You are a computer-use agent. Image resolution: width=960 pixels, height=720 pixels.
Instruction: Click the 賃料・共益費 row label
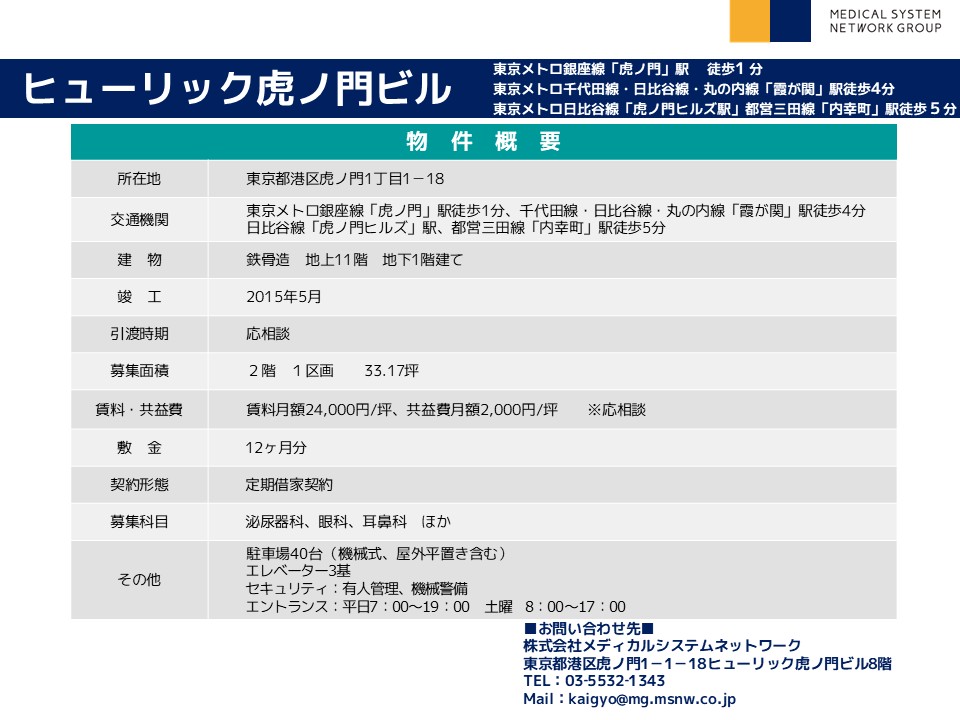pyautogui.click(x=139, y=410)
